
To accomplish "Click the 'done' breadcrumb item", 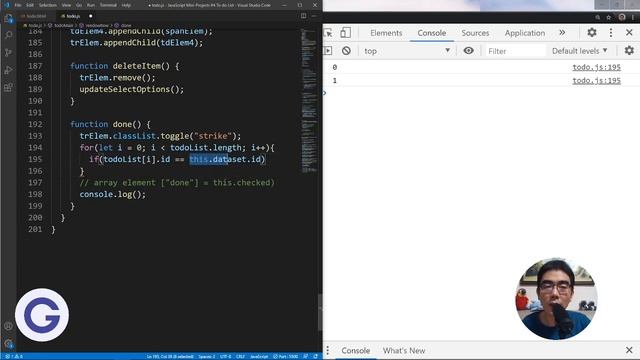I will (x=124, y=25).
